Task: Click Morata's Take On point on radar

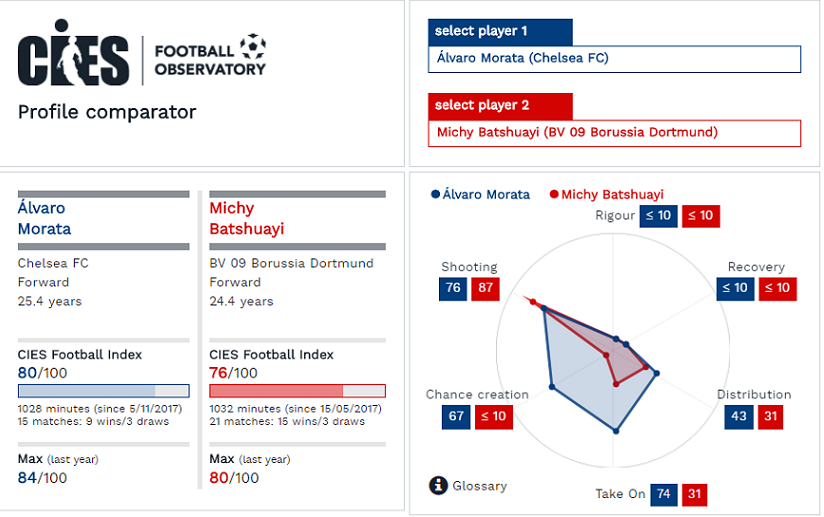Action: (x=616, y=431)
